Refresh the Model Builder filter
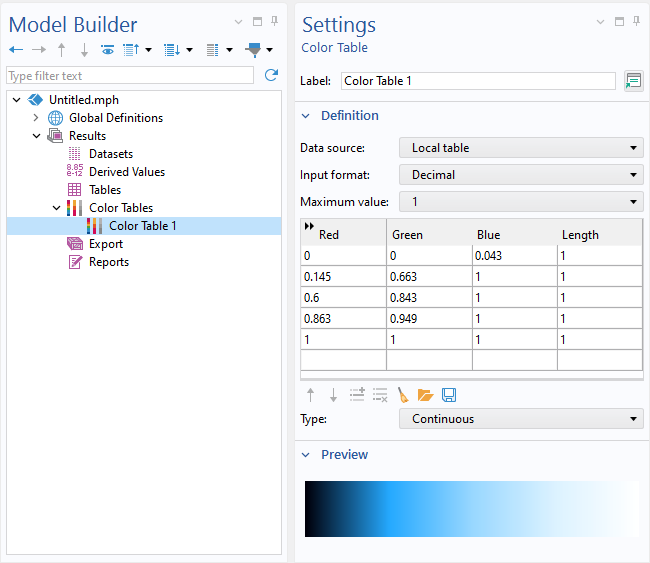 (x=271, y=75)
